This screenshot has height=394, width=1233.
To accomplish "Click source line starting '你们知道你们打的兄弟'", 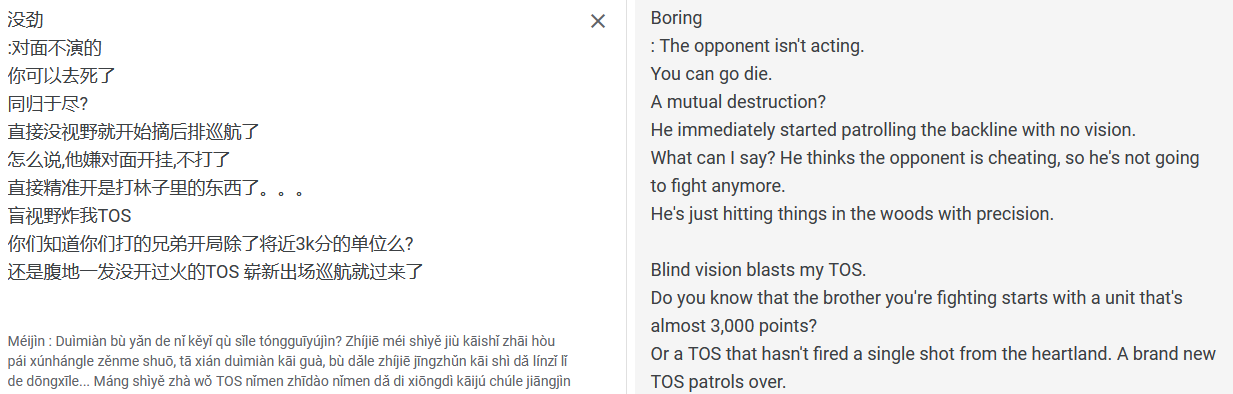I will tap(211, 243).
